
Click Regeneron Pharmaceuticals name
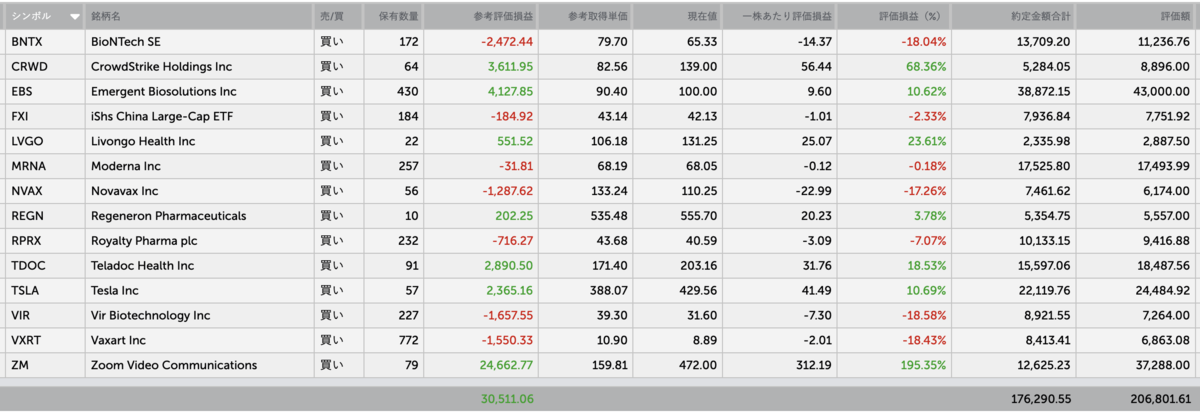(168, 216)
